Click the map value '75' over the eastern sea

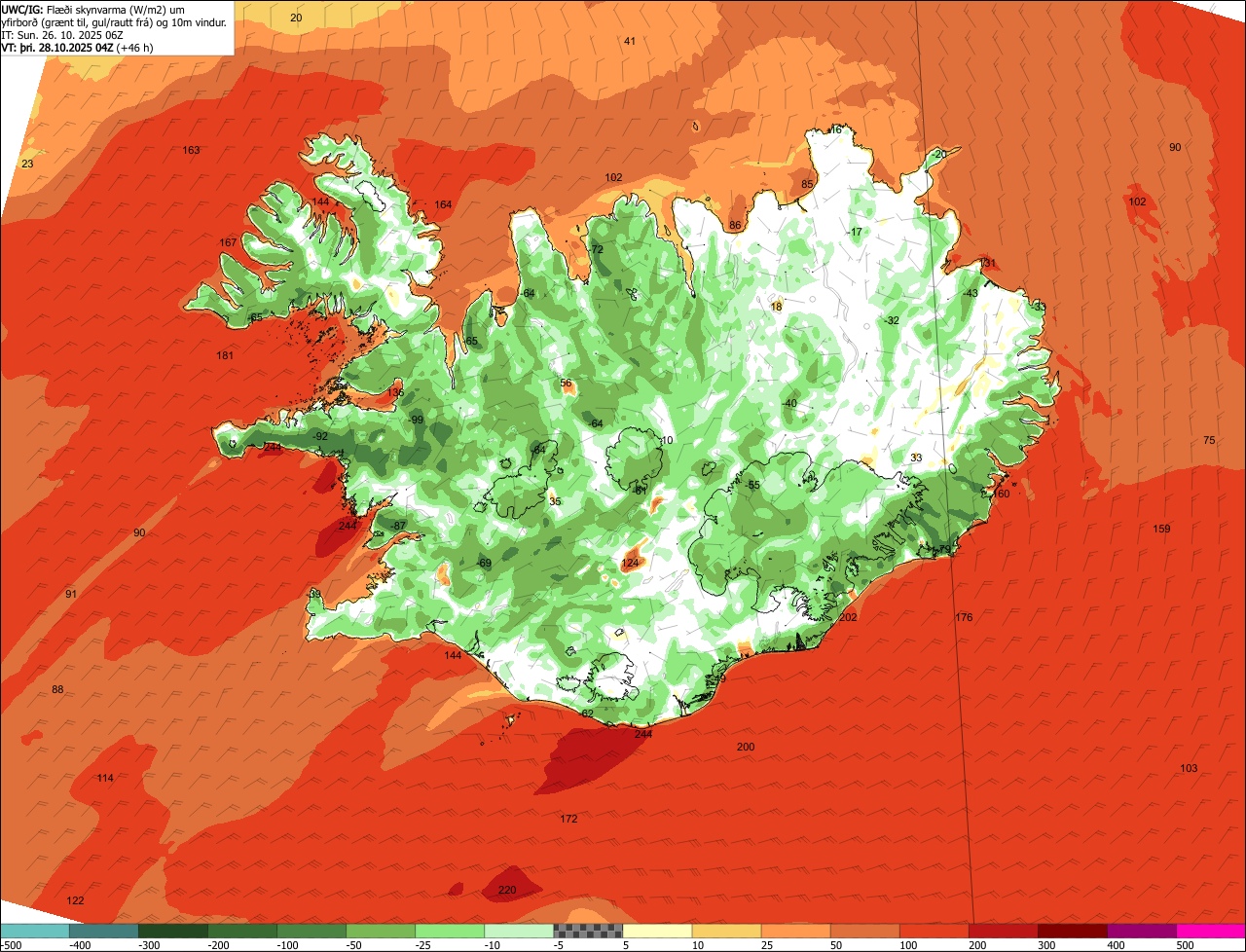coord(1209,440)
